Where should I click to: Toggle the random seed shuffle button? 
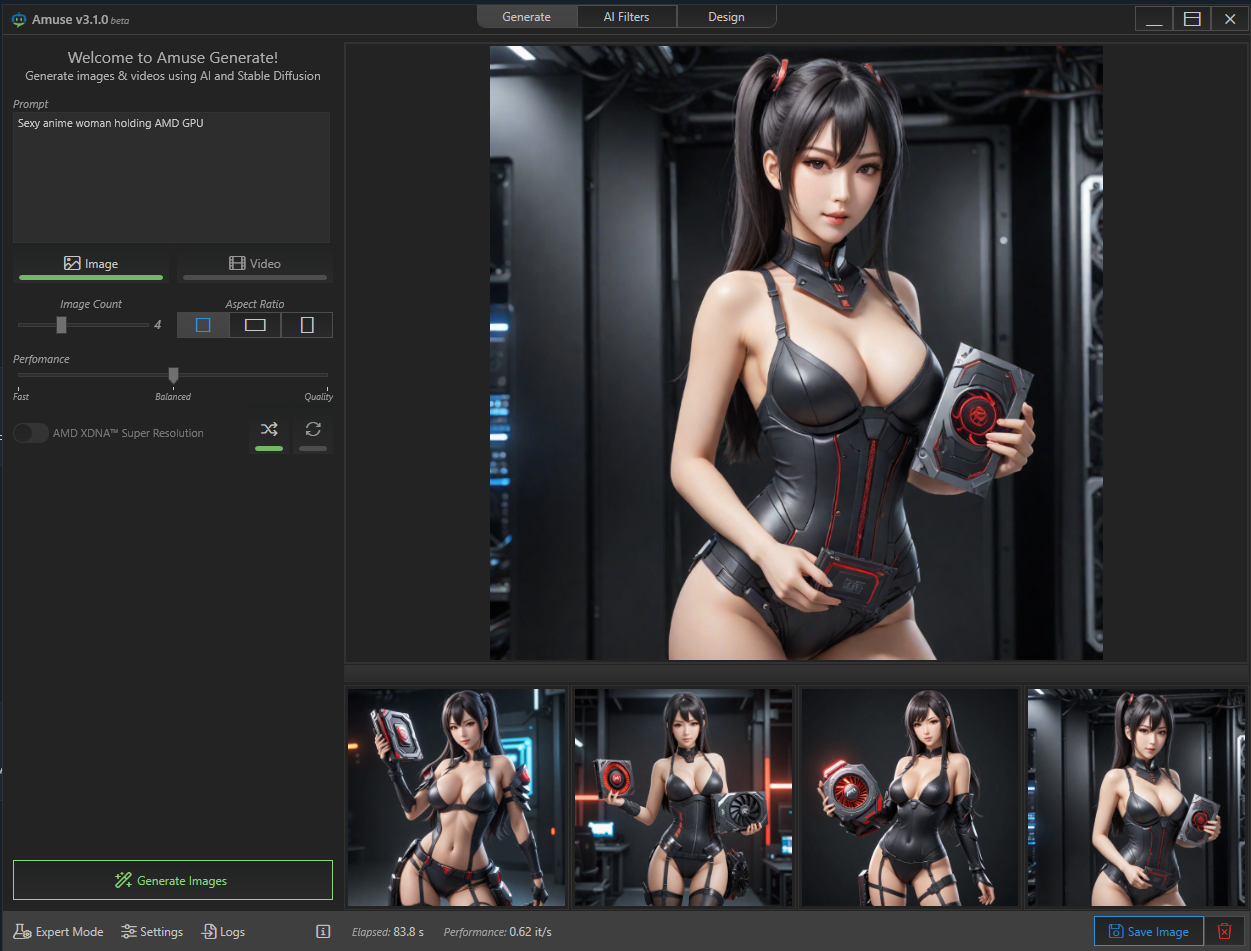tap(269, 435)
